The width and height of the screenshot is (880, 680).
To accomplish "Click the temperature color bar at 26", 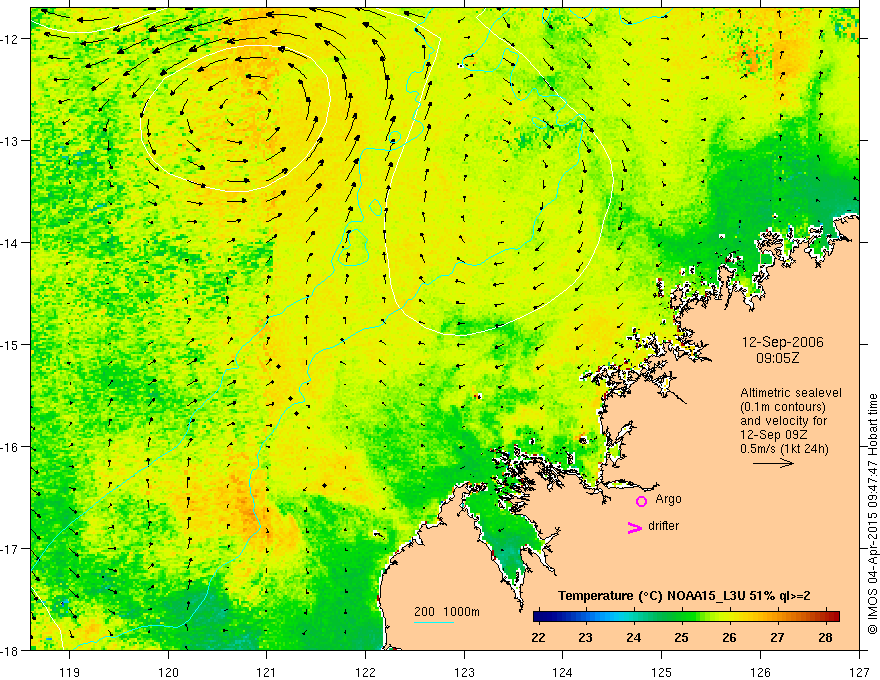I will [x=730, y=617].
